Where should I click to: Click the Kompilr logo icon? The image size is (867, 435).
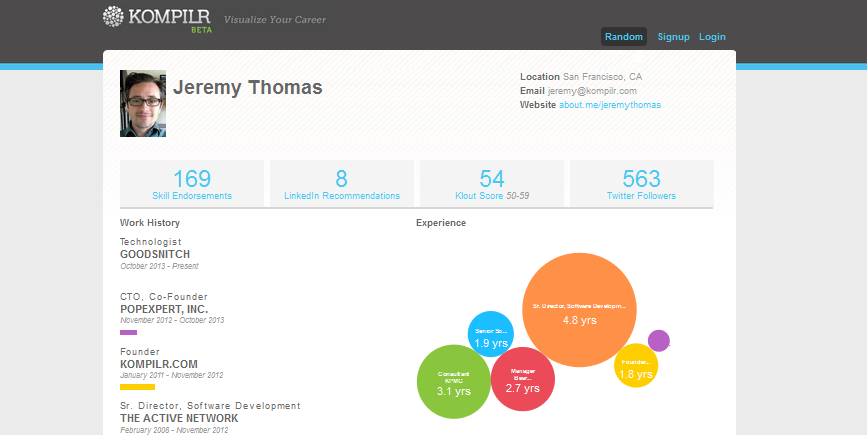pyautogui.click(x=113, y=17)
